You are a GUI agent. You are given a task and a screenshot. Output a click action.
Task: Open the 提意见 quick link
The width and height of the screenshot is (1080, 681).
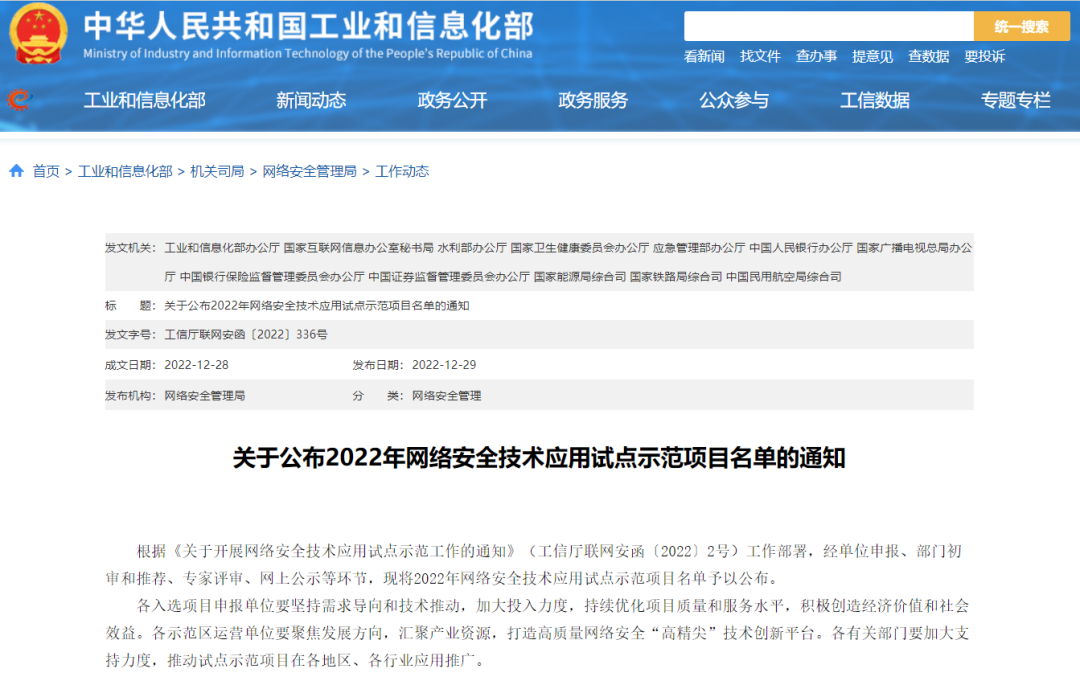[x=872, y=57]
